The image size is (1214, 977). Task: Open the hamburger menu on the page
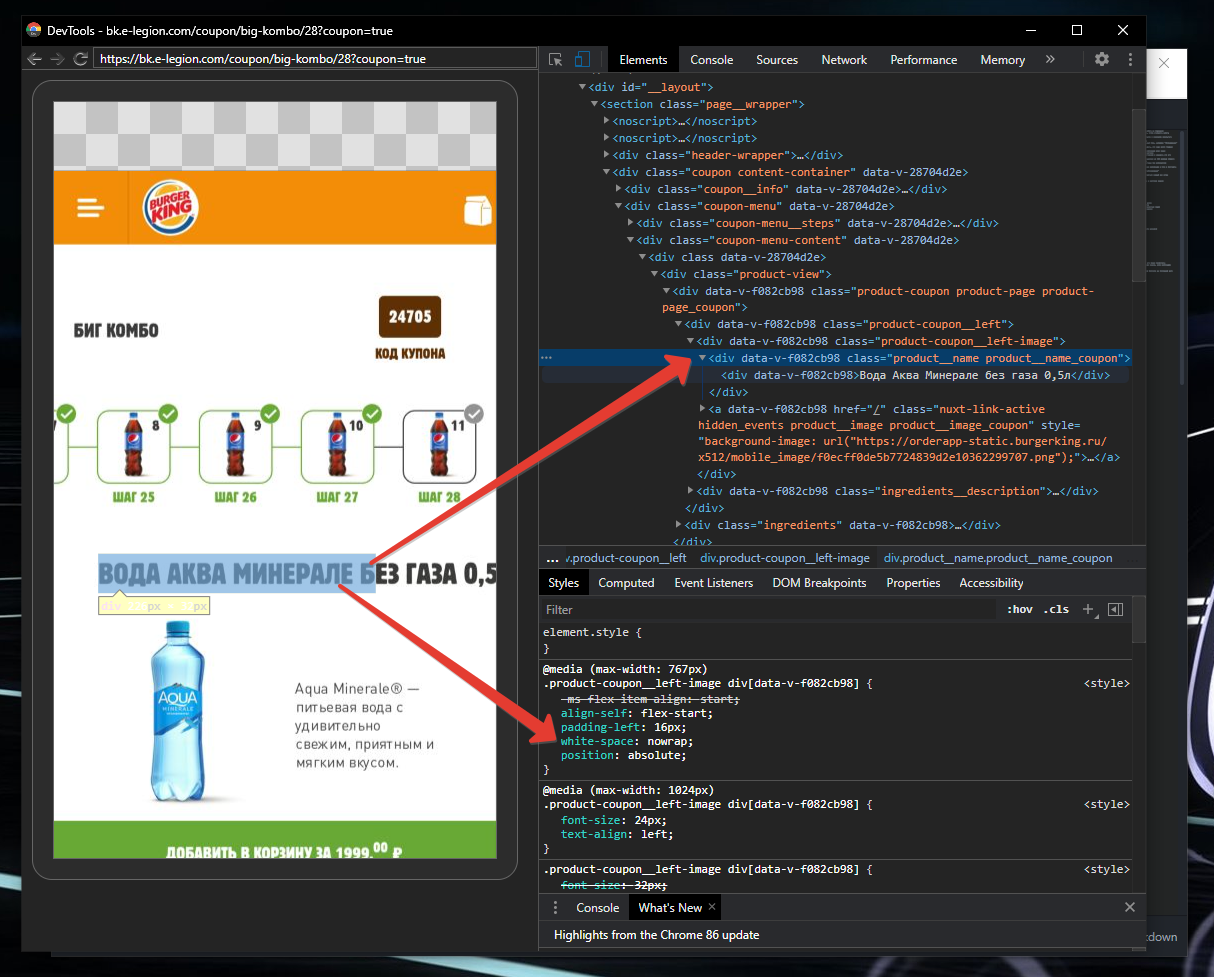[91, 208]
